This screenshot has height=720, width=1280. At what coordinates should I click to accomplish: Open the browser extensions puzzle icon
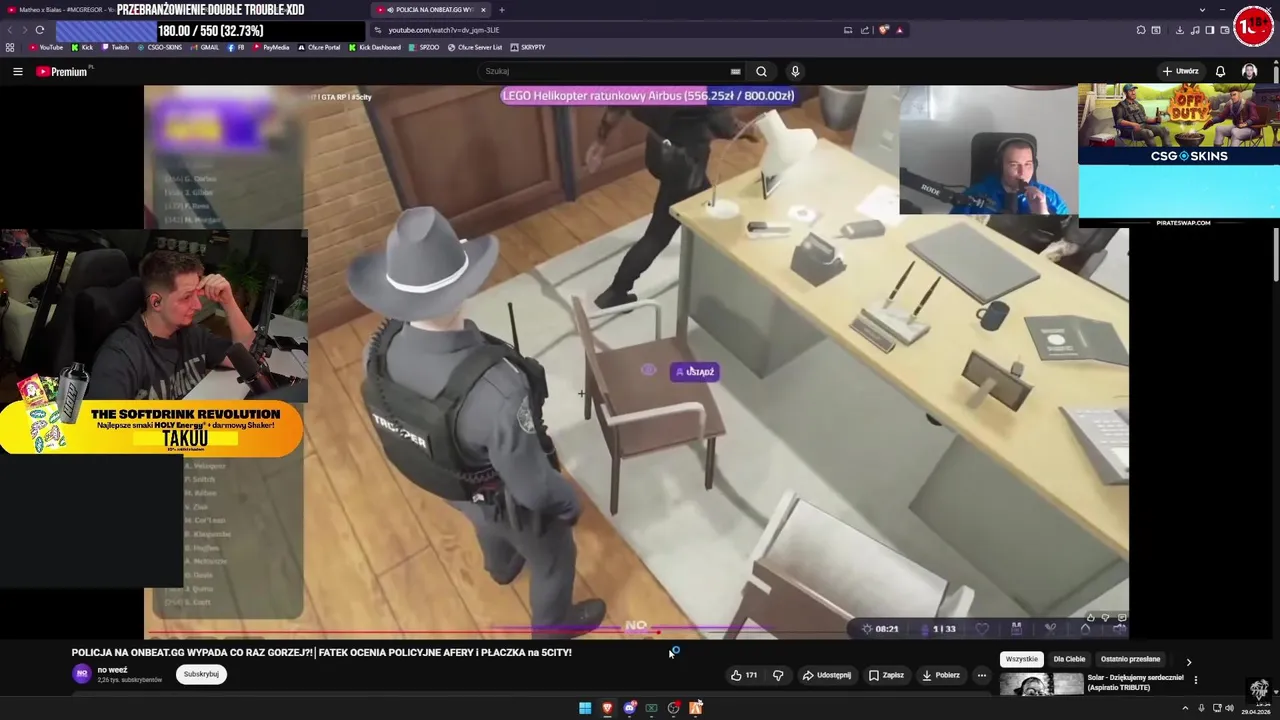1141,30
